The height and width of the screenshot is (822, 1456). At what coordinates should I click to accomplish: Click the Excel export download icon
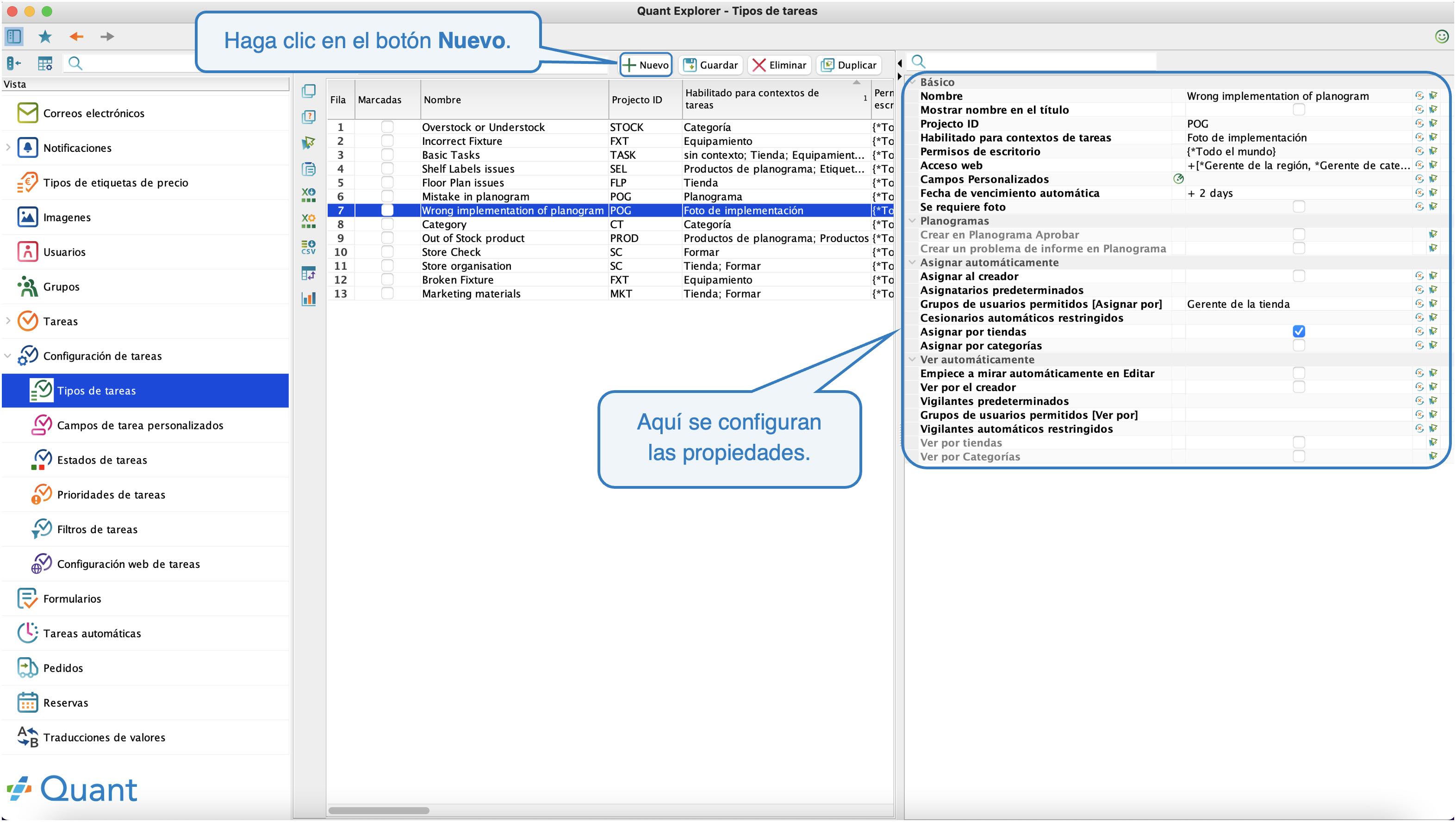[309, 195]
